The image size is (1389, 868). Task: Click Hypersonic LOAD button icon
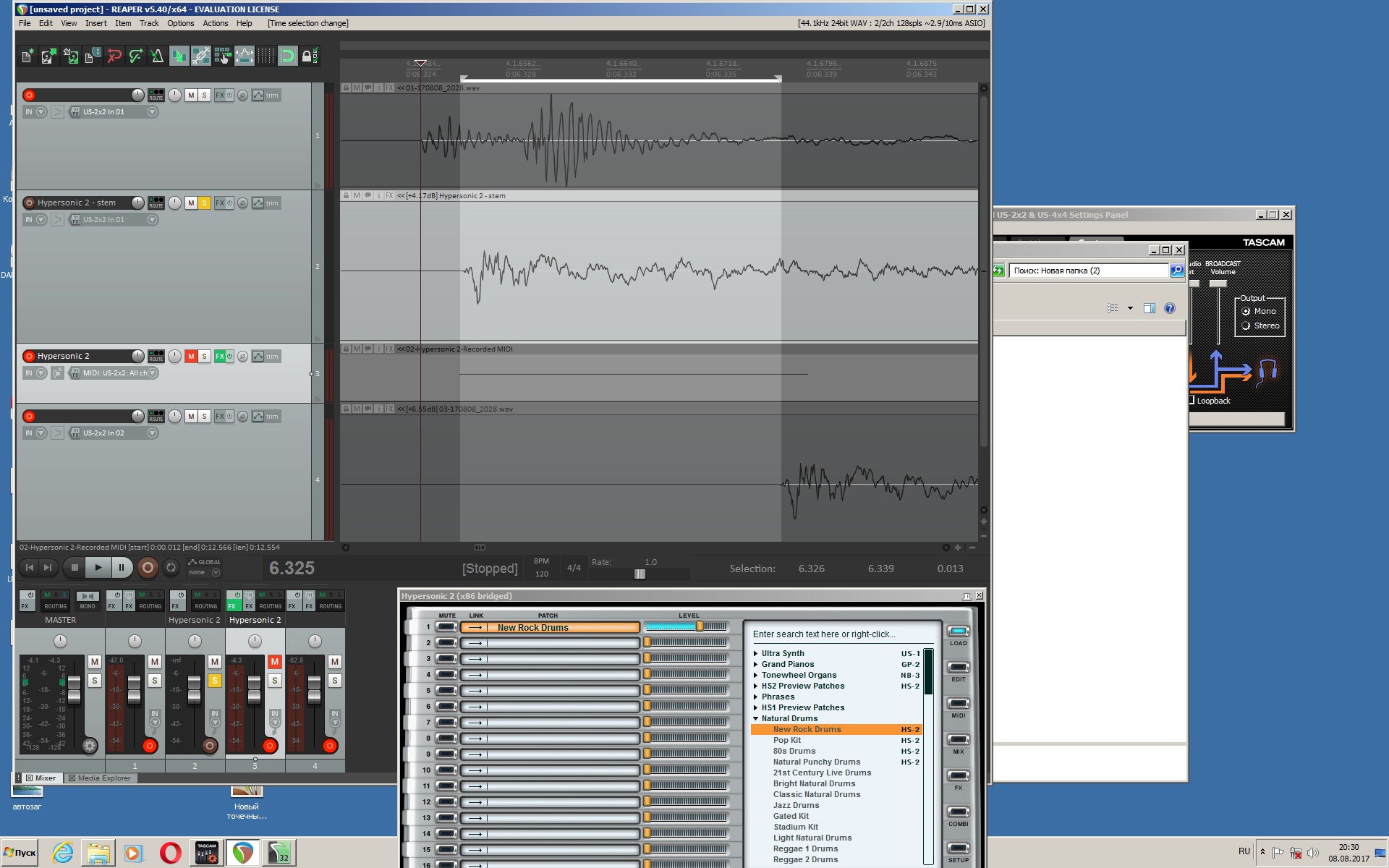[958, 631]
